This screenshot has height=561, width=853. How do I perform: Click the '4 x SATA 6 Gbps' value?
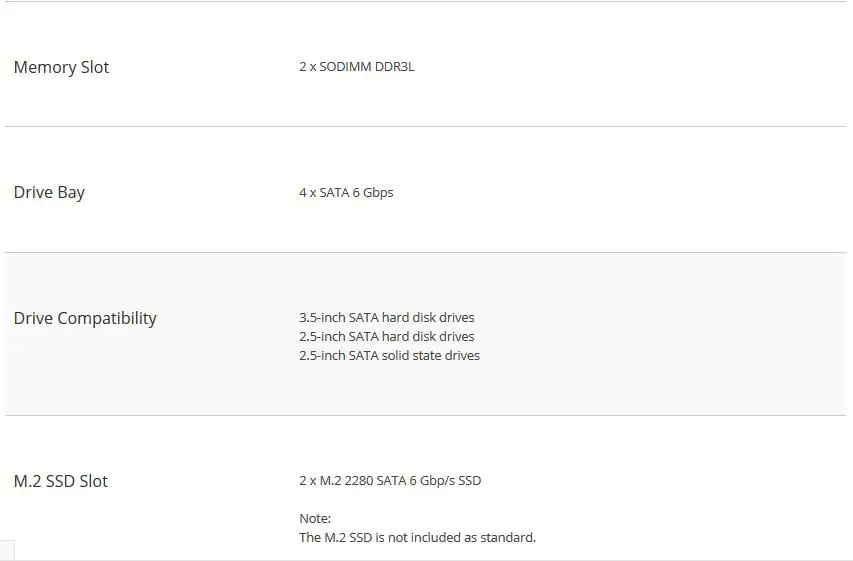(x=346, y=193)
